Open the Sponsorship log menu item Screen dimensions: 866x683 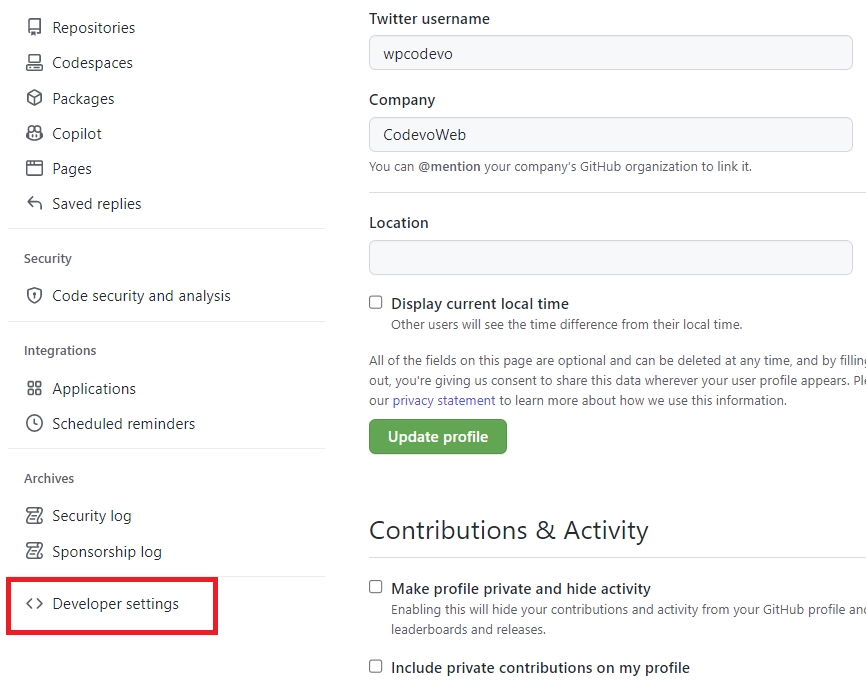click(106, 552)
